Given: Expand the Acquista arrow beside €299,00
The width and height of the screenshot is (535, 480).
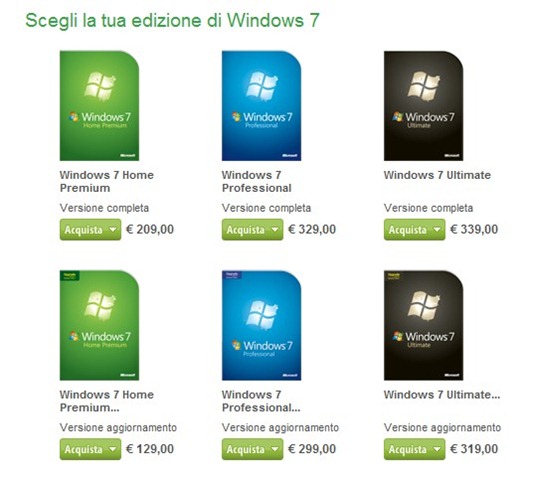Looking at the screenshot, I should 275,449.
